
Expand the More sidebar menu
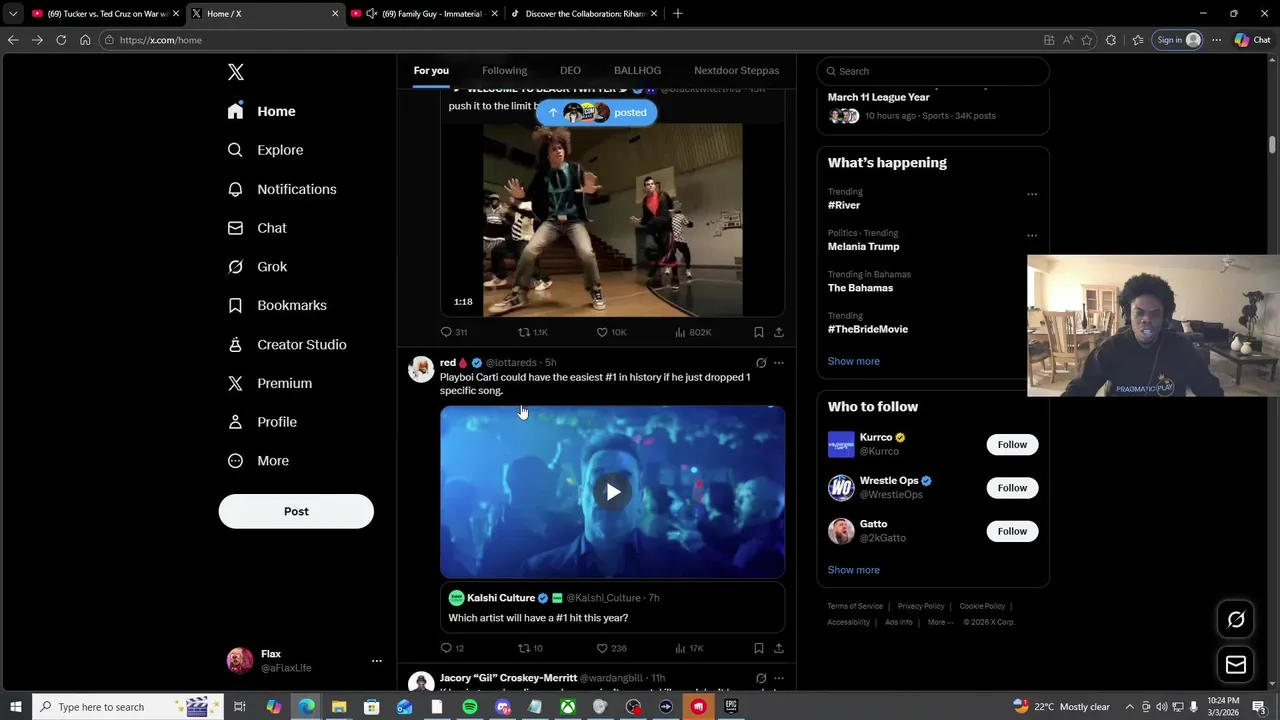point(258,461)
